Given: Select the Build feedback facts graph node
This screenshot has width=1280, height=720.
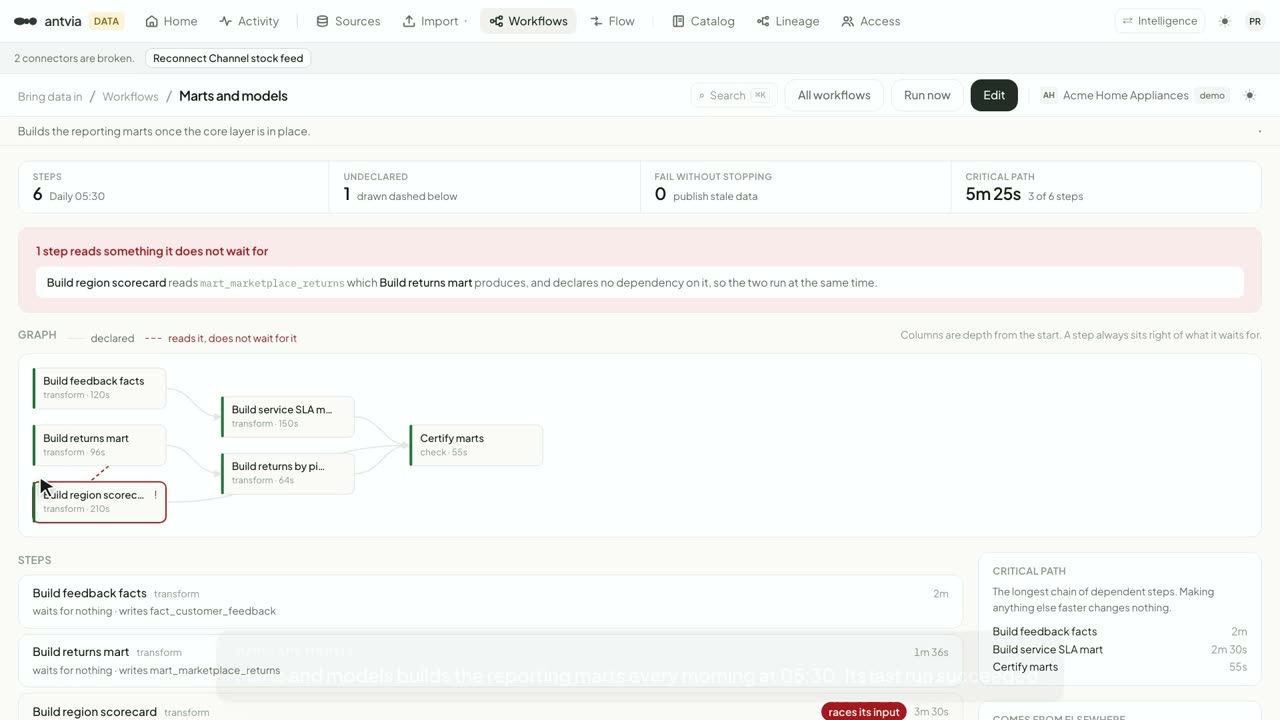Looking at the screenshot, I should 99,388.
